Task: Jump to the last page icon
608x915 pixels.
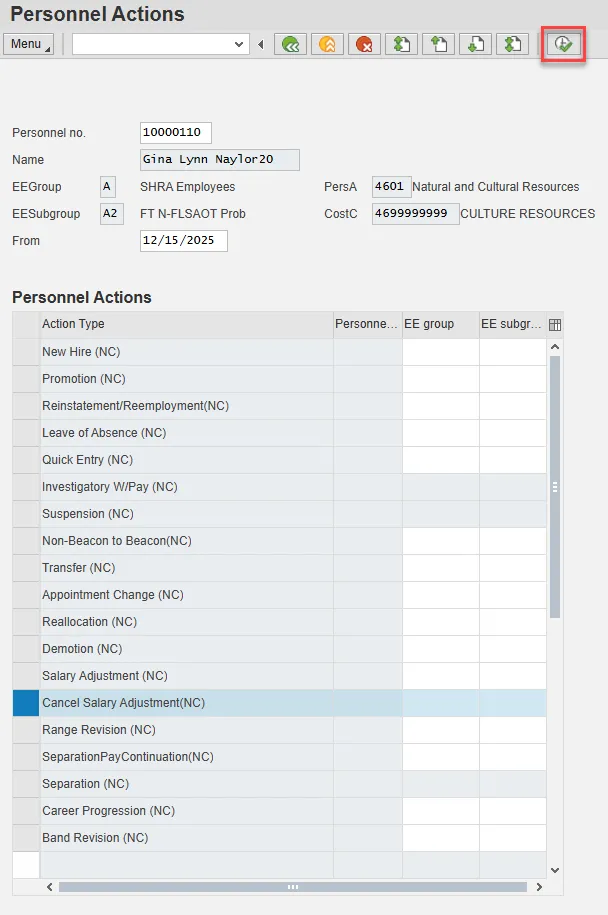Action: coord(513,44)
